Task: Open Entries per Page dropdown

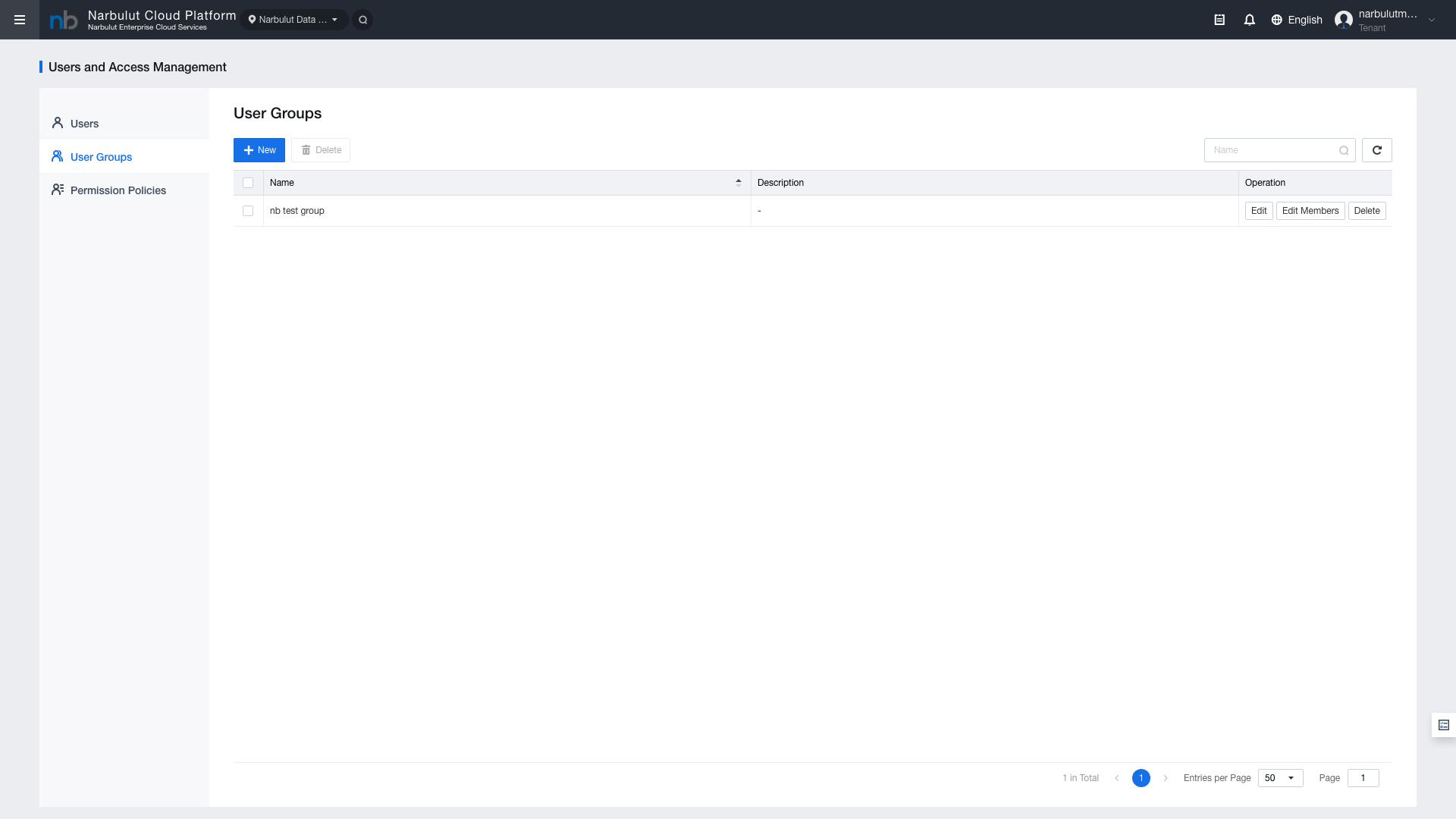Action: pos(1280,778)
